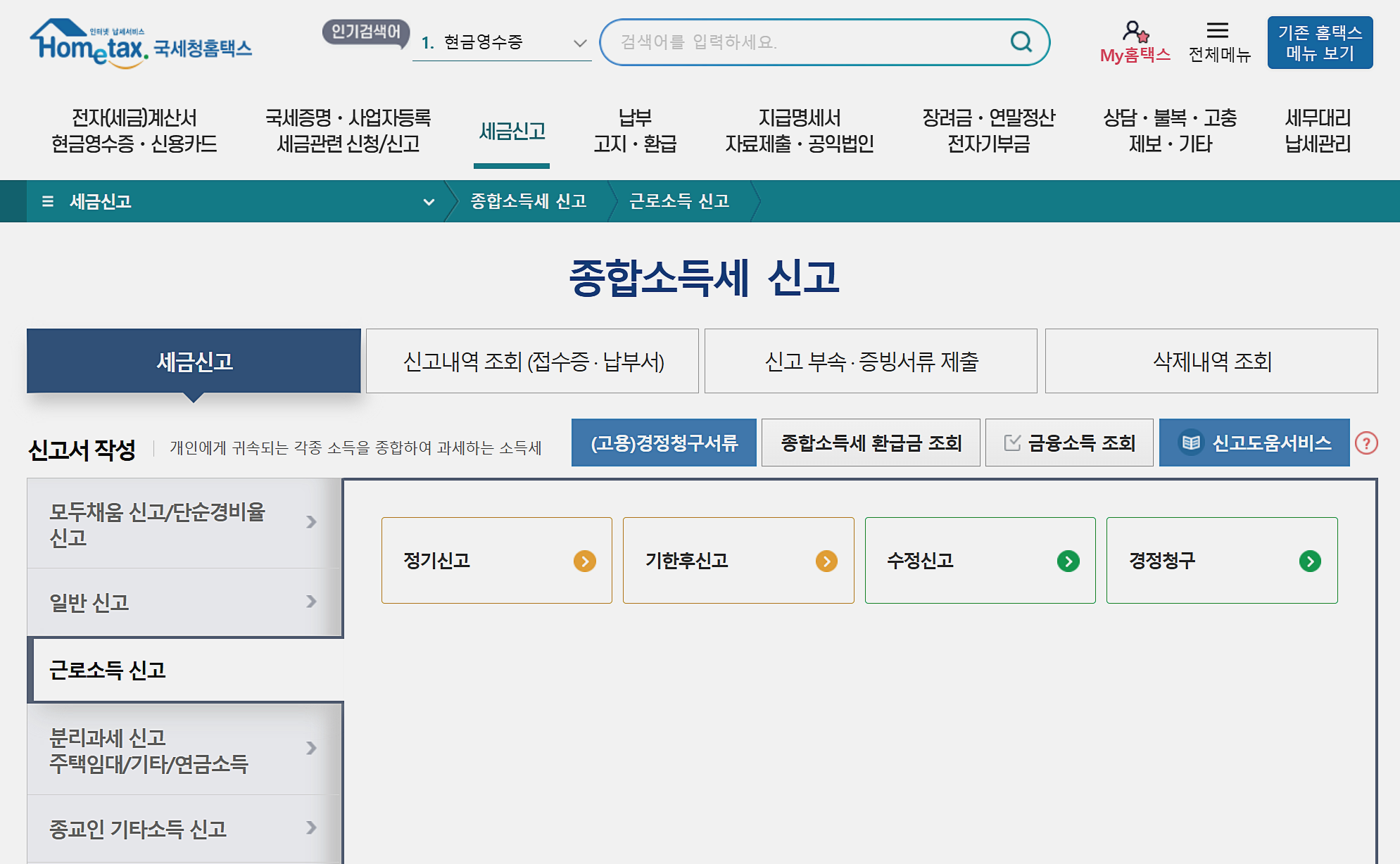Click orange arrow on 기한후신고 card
This screenshot has width=1400, height=864.
826,561
